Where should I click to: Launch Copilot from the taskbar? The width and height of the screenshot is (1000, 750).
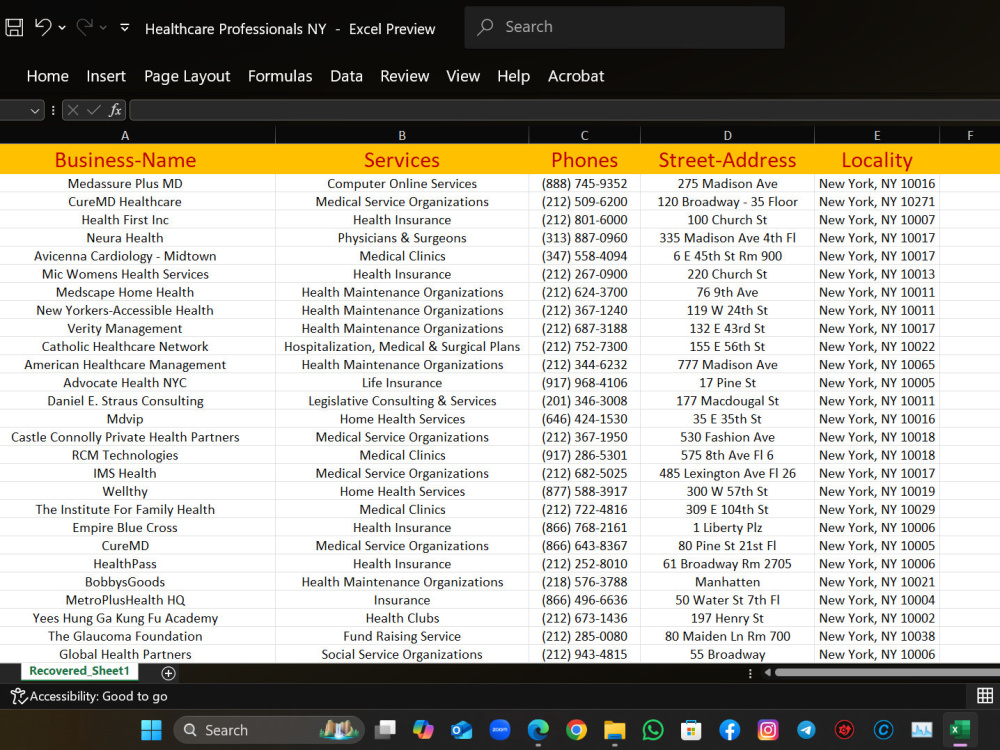423,730
